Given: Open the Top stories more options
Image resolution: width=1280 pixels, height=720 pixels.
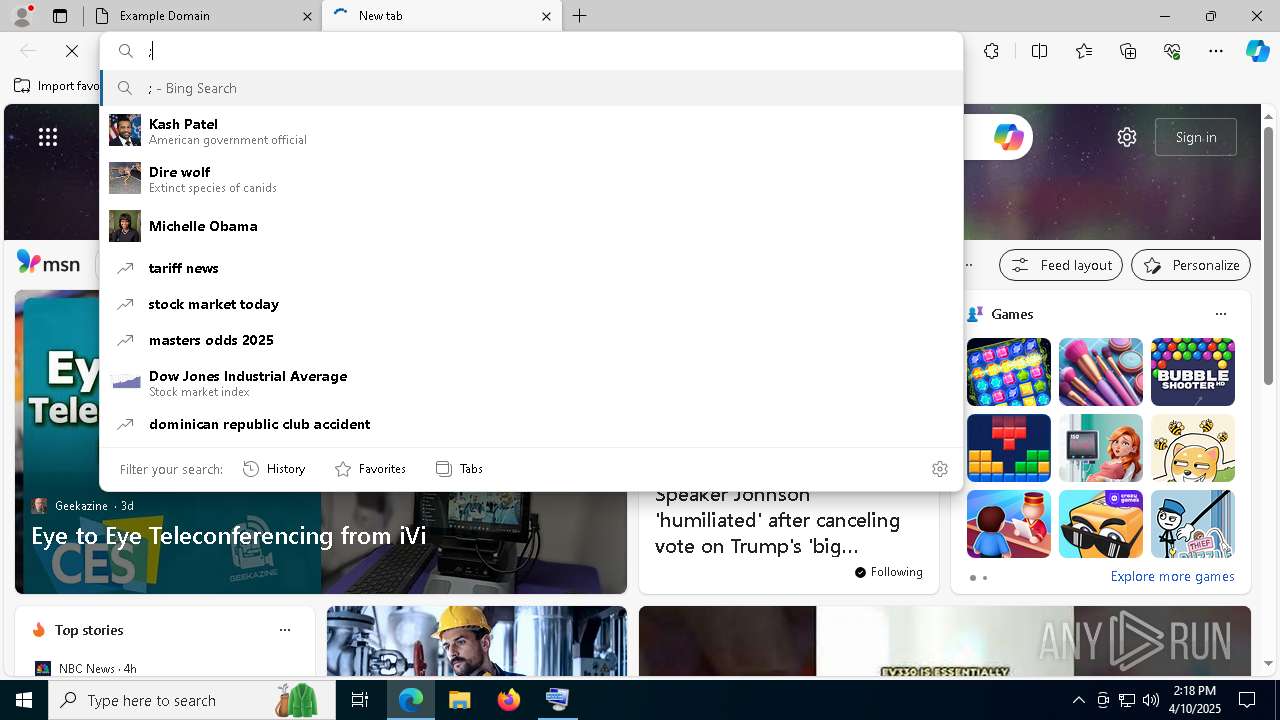Looking at the screenshot, I should [285, 630].
